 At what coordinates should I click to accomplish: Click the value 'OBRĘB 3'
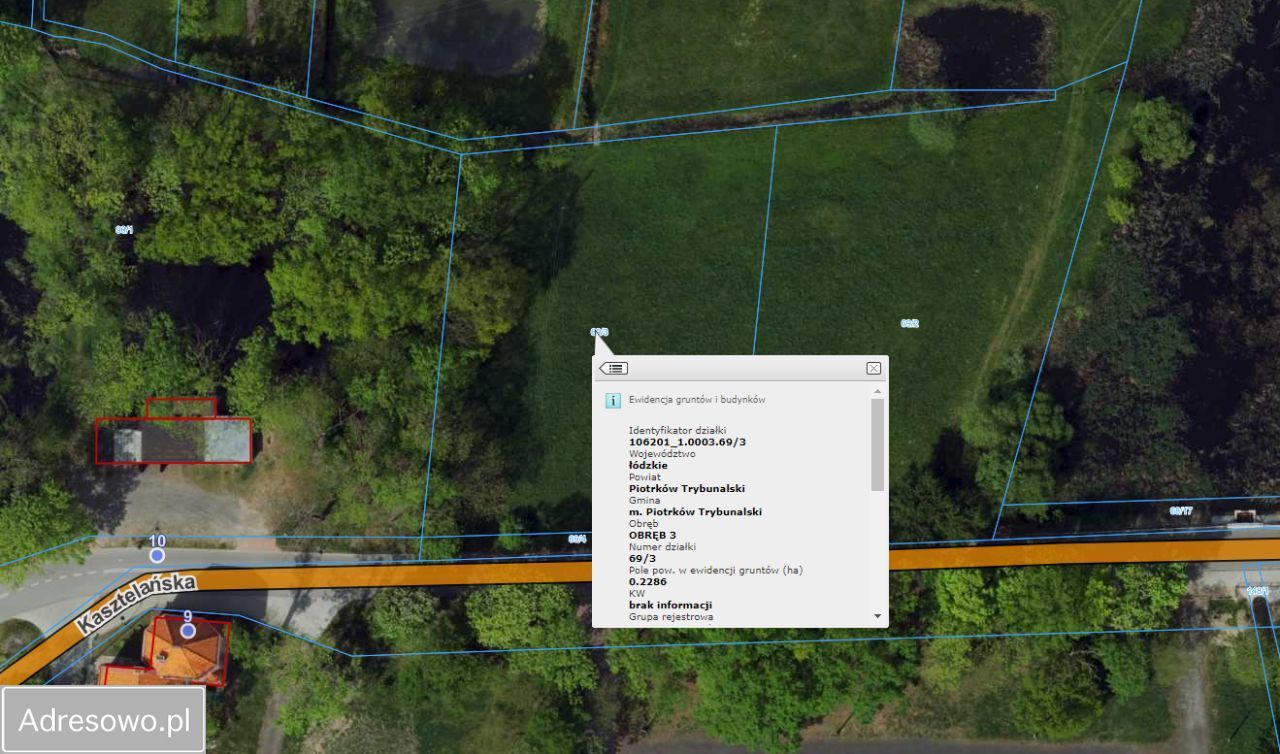click(652, 535)
